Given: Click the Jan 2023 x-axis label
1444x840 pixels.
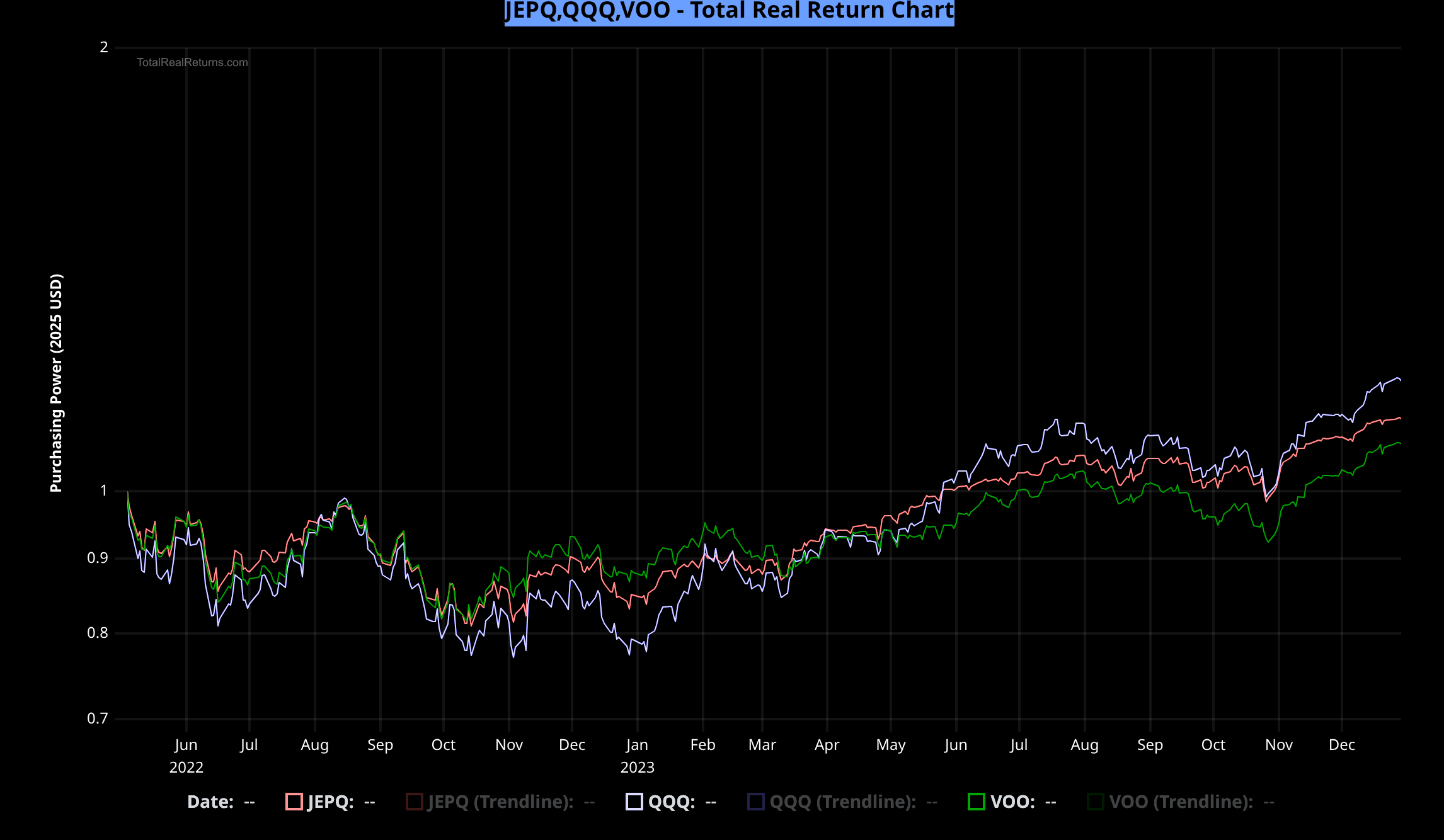Looking at the screenshot, I should 638,756.
